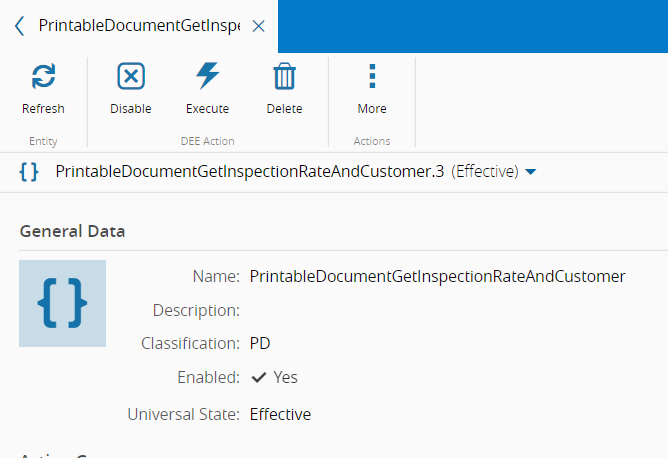The width and height of the screenshot is (668, 458).
Task: Go back using the left chevron in the tab
Action: coord(20,26)
